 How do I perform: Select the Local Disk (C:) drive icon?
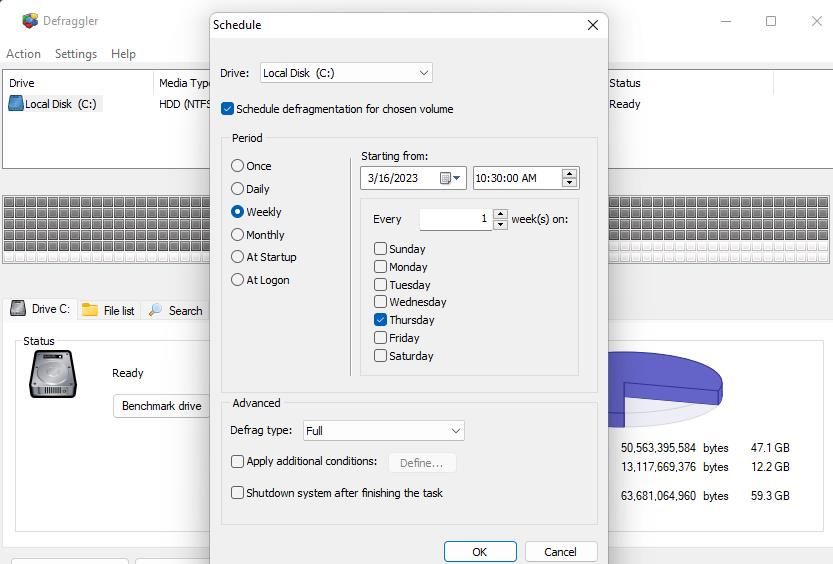click(16, 104)
